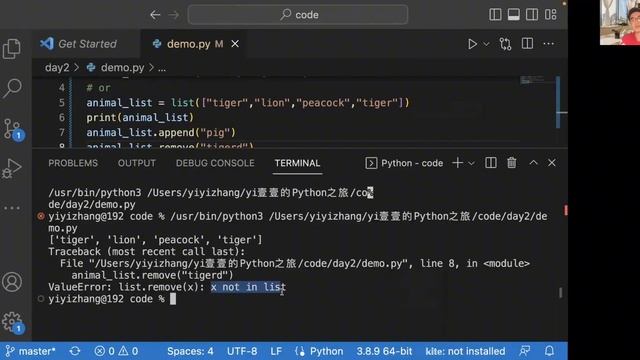The image size is (640, 360).
Task: Toggle the primary side bar layout
Action: [495, 15]
